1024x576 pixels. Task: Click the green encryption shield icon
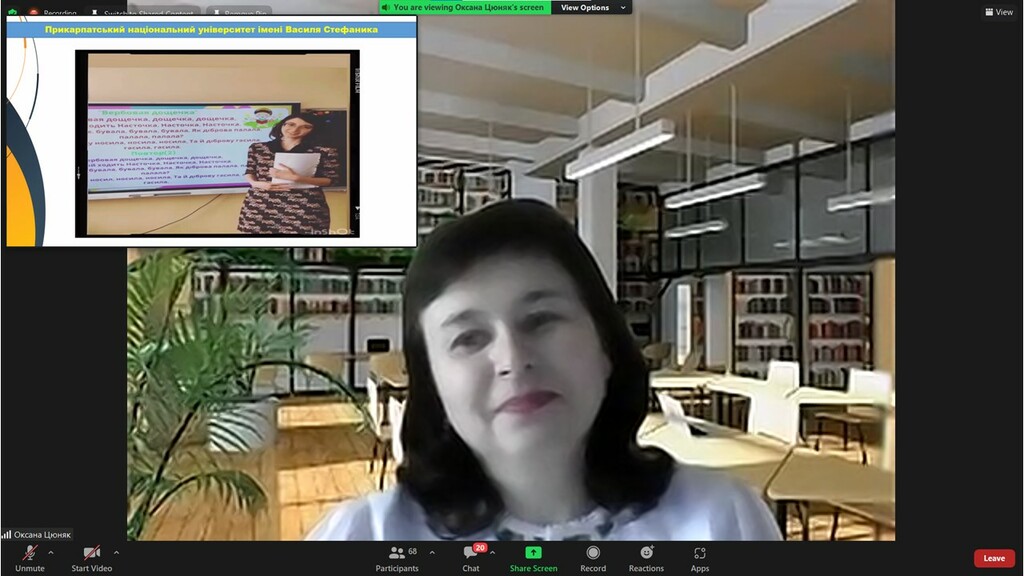pos(12,13)
